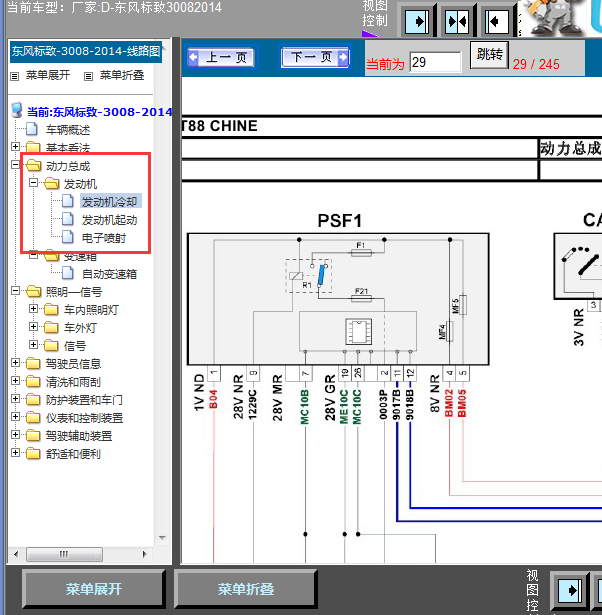Click the folder icon for 清洗和雨刮

(x=33, y=382)
